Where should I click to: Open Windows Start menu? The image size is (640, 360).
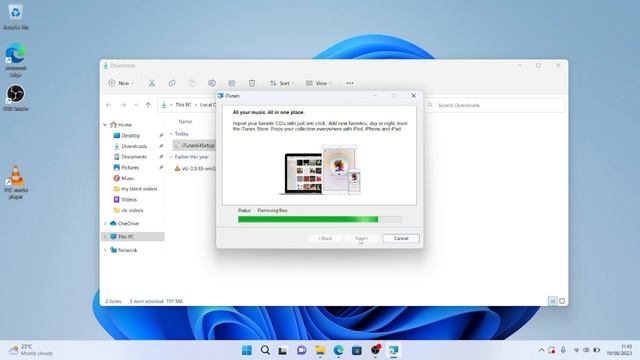coord(247,350)
